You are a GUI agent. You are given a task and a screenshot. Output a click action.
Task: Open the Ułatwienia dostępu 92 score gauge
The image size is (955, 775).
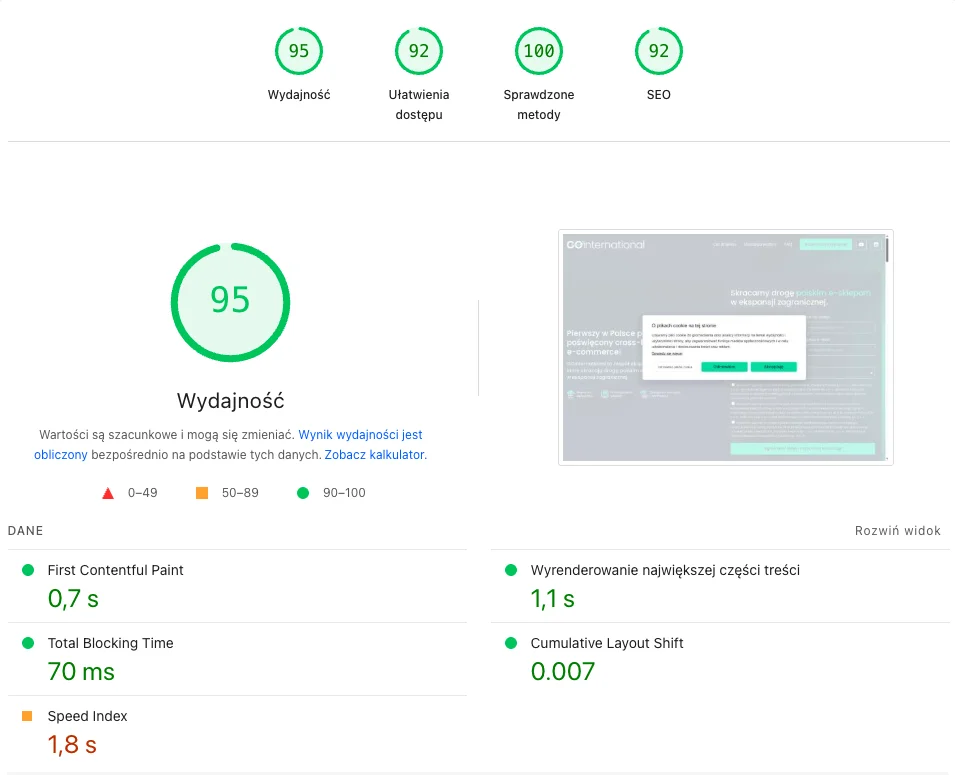point(418,51)
